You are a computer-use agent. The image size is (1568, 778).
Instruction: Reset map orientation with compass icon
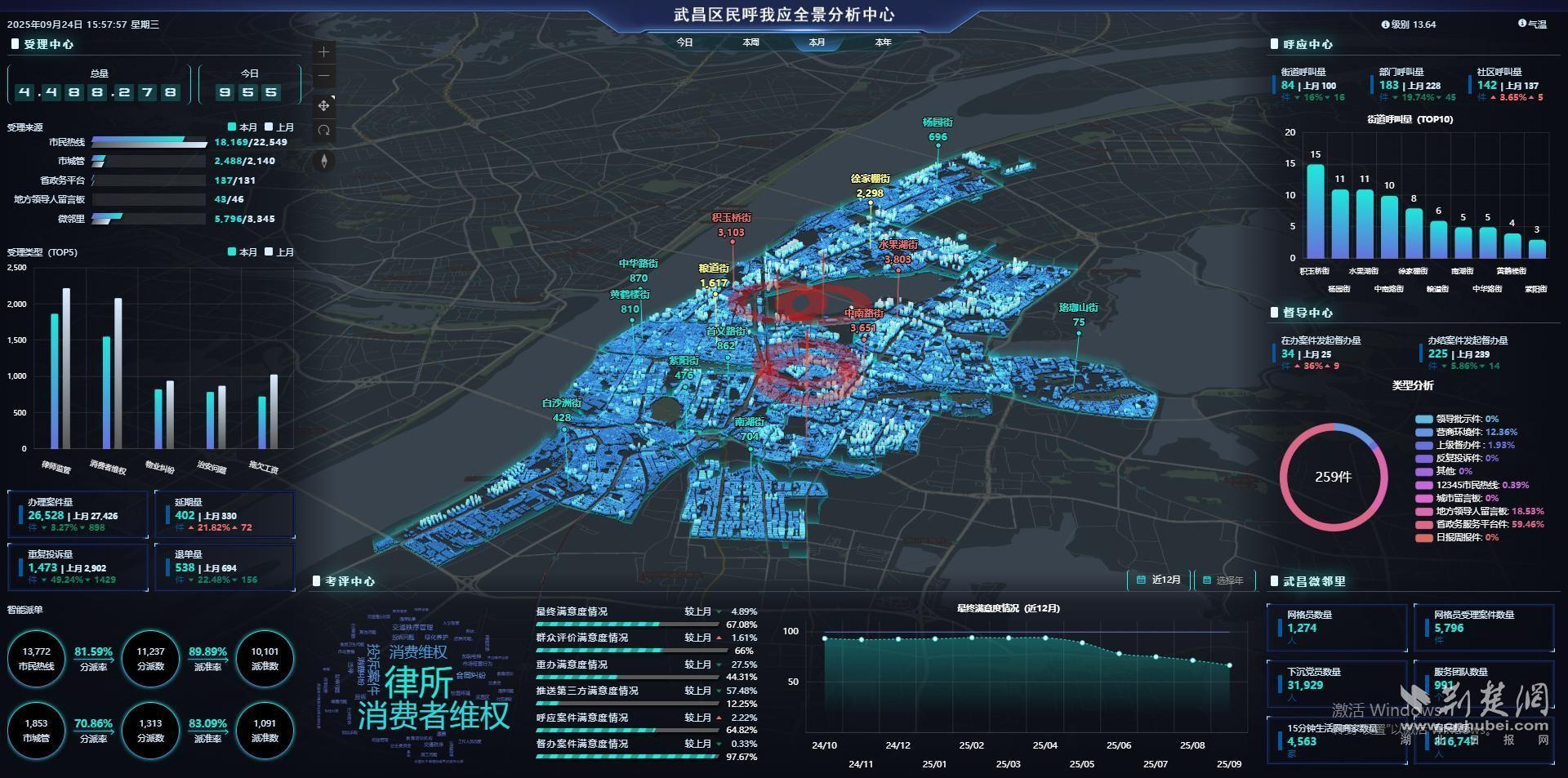pos(324,161)
